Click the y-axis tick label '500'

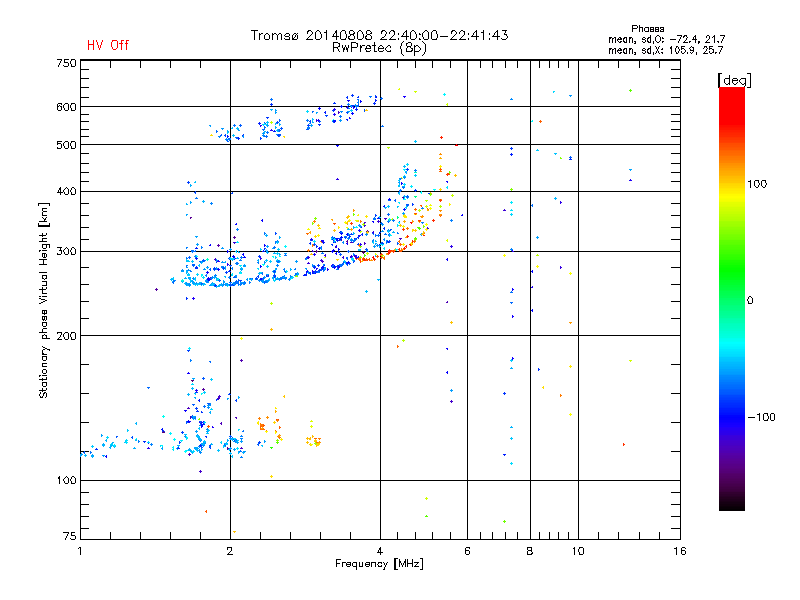pyautogui.click(x=66, y=145)
